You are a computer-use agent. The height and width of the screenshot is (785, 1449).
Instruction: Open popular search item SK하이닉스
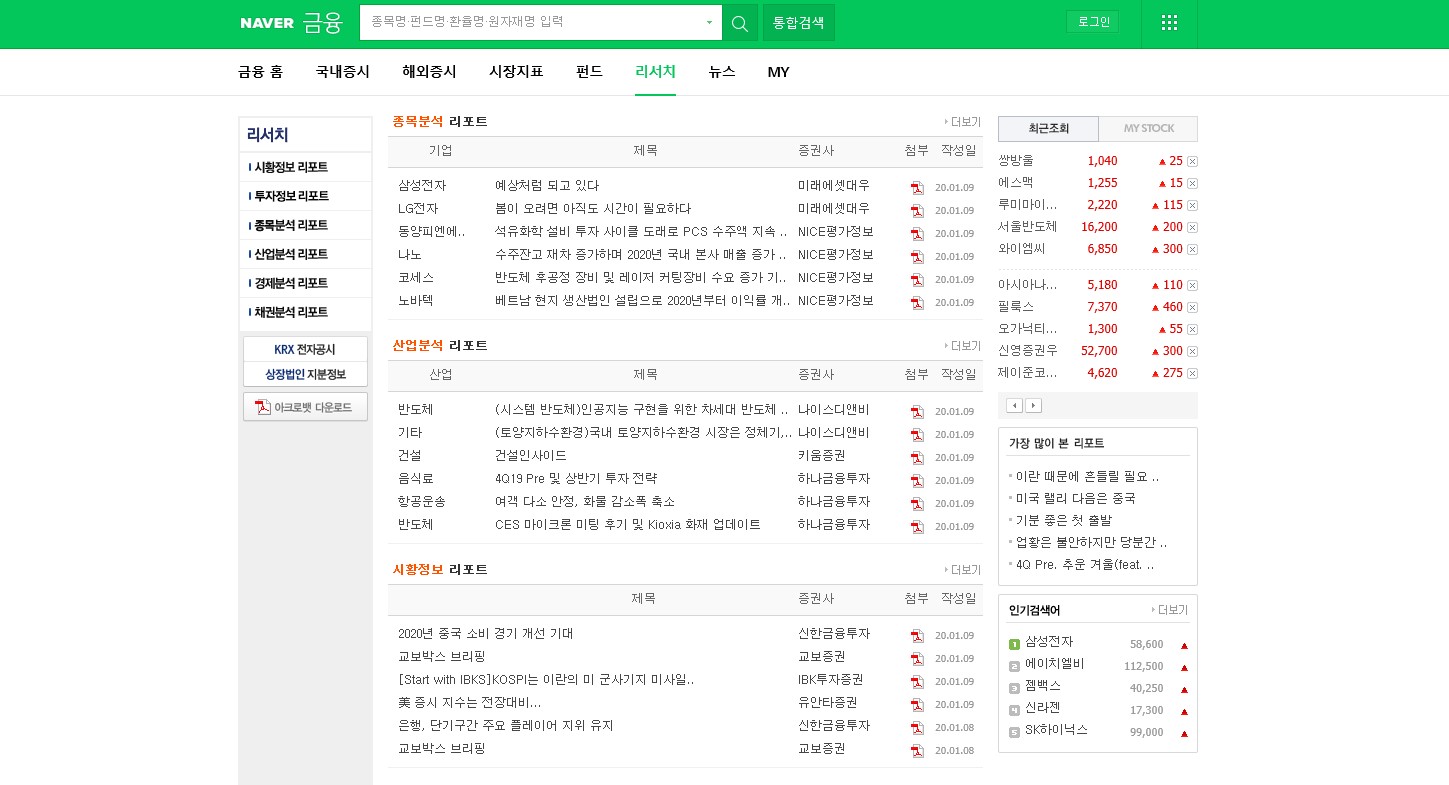coord(1056,730)
